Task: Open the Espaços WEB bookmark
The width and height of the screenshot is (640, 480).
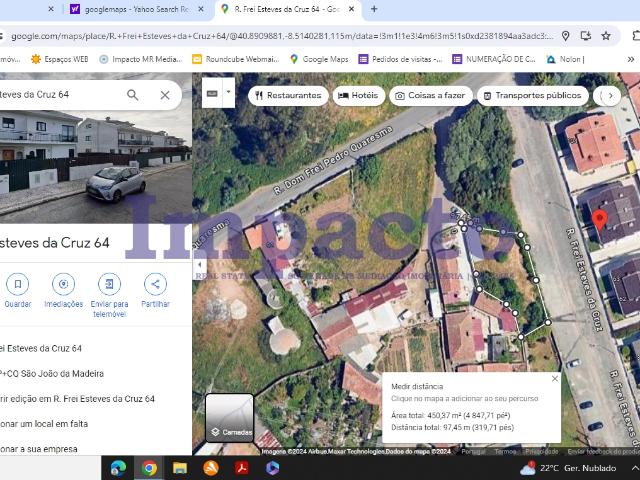Action: (x=60, y=59)
